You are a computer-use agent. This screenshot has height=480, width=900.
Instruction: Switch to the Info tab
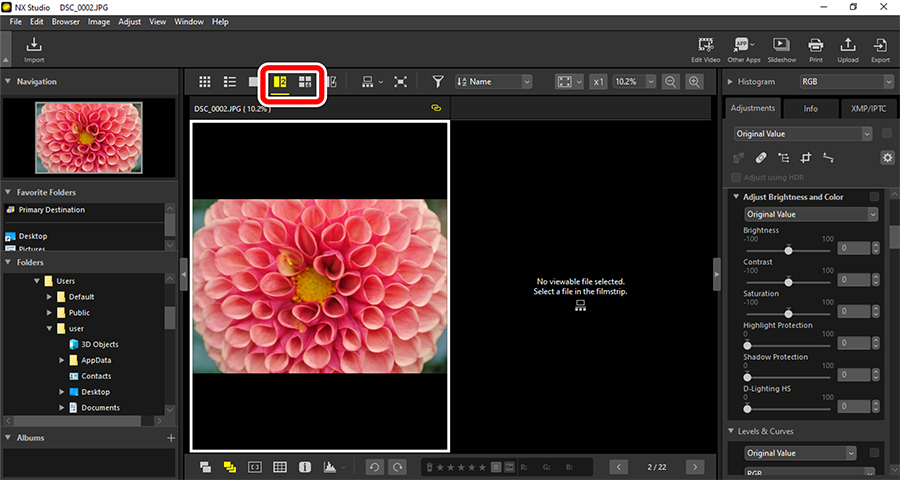click(810, 109)
